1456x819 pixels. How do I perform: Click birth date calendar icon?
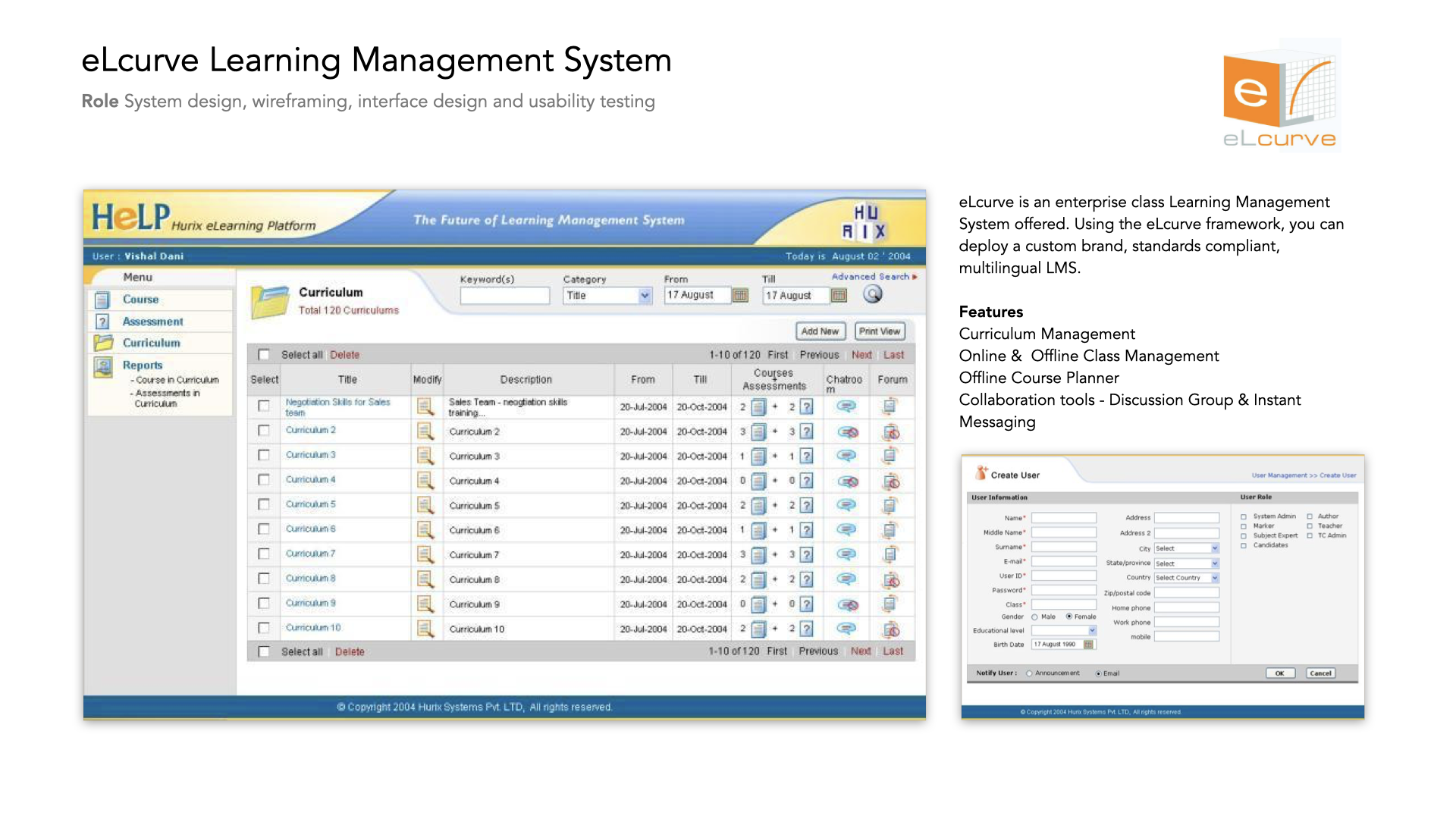pyautogui.click(x=1088, y=645)
